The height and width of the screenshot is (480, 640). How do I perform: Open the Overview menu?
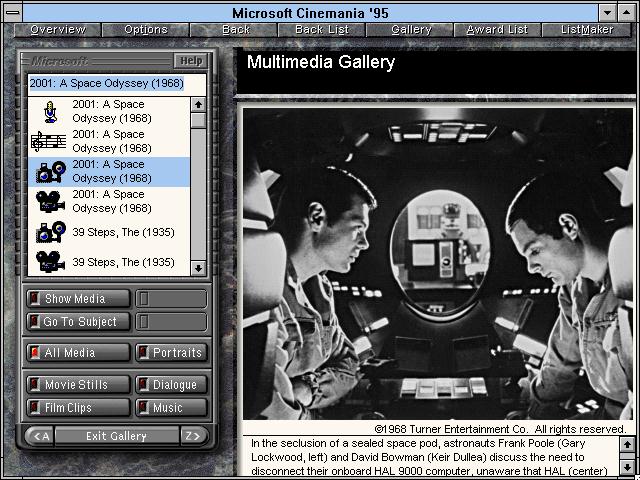pos(58,30)
